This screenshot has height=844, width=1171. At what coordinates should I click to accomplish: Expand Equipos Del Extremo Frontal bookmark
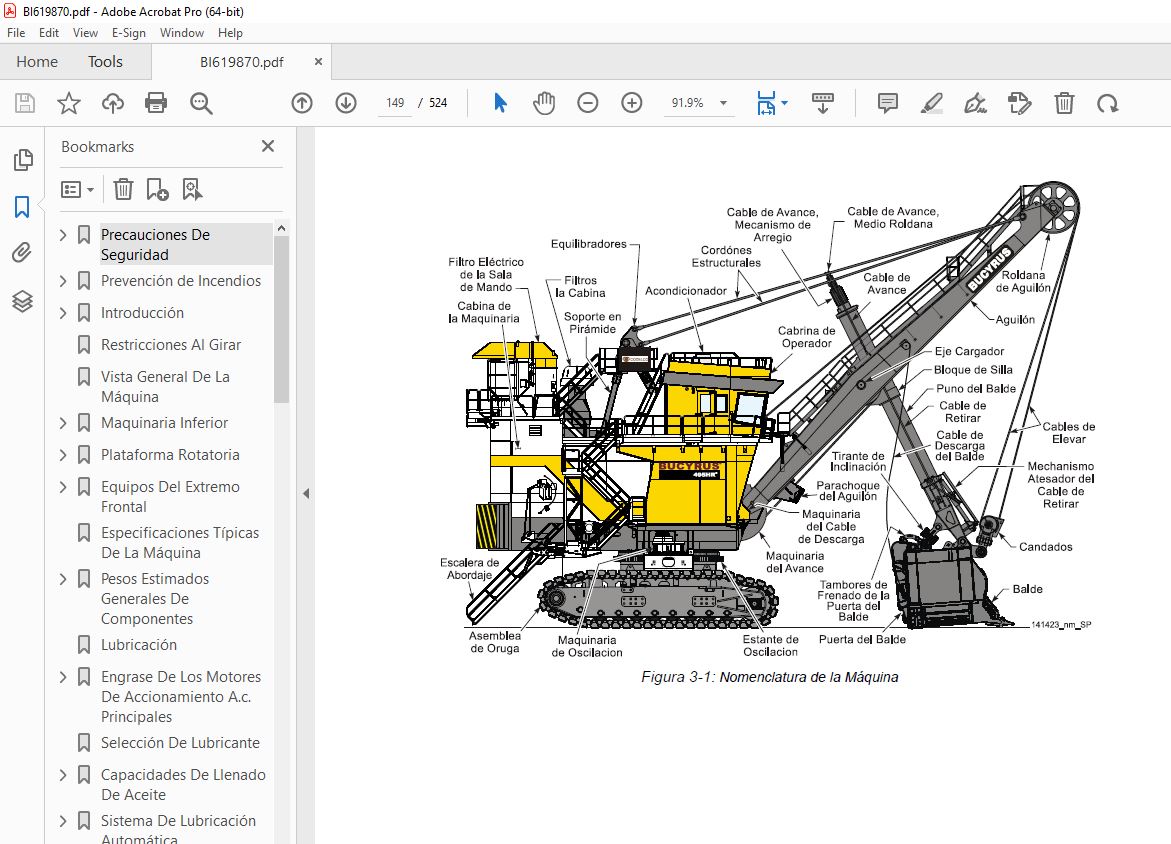(x=63, y=487)
